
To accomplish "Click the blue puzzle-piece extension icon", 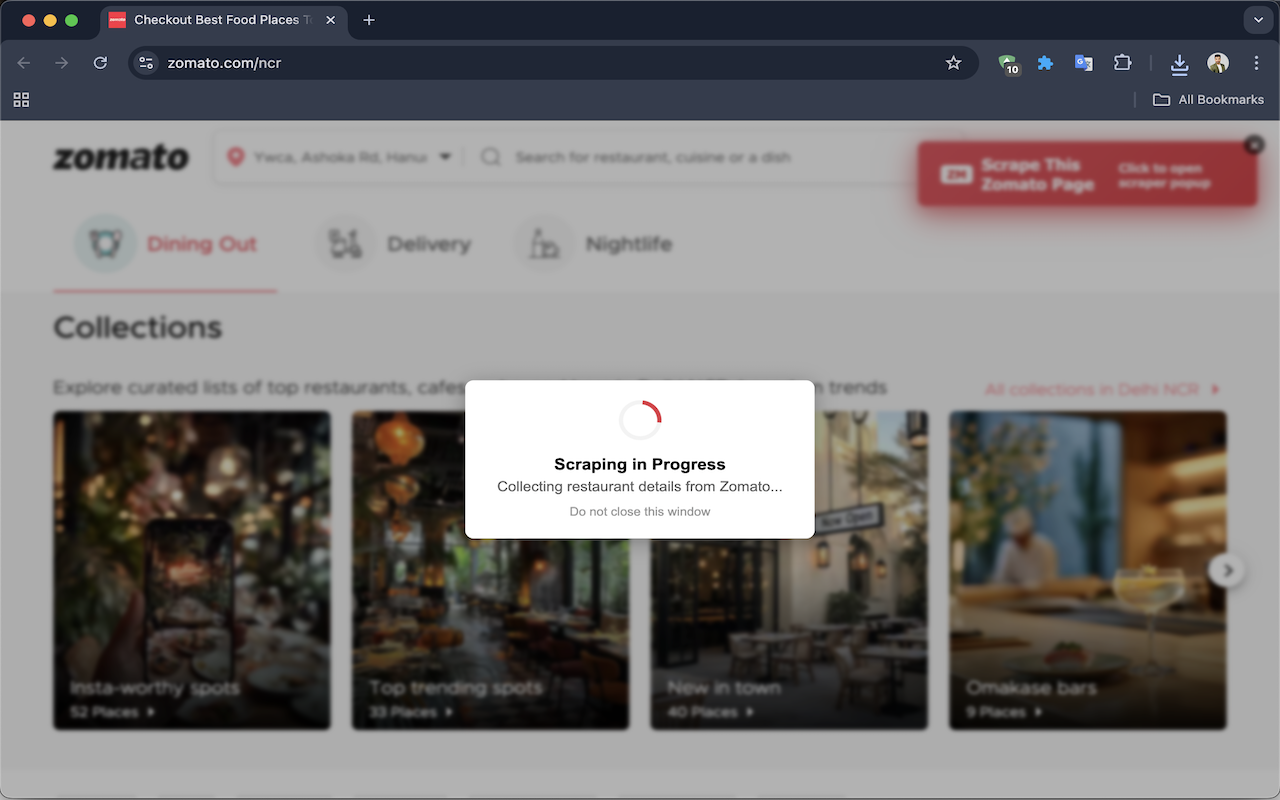I will (x=1045, y=63).
